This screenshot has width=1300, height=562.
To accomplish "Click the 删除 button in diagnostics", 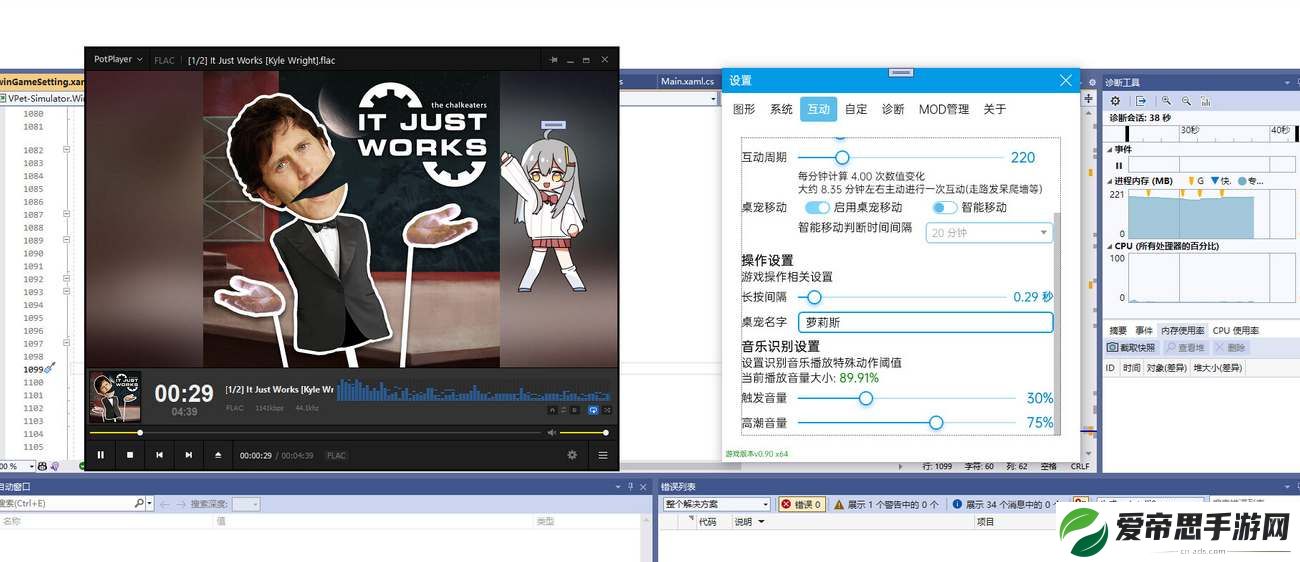I will [x=1230, y=348].
